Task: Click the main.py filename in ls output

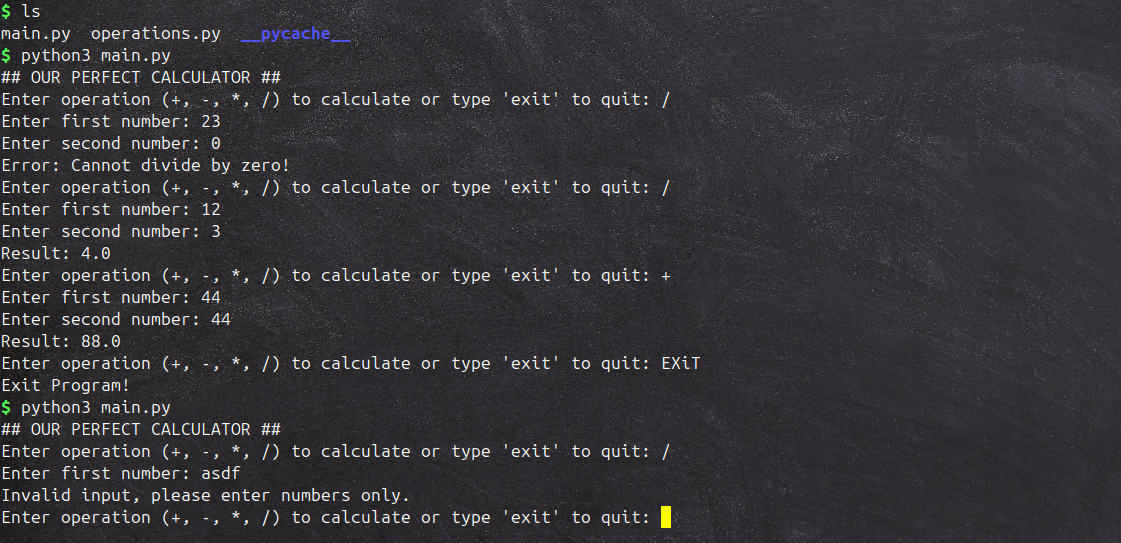Action: [35, 33]
